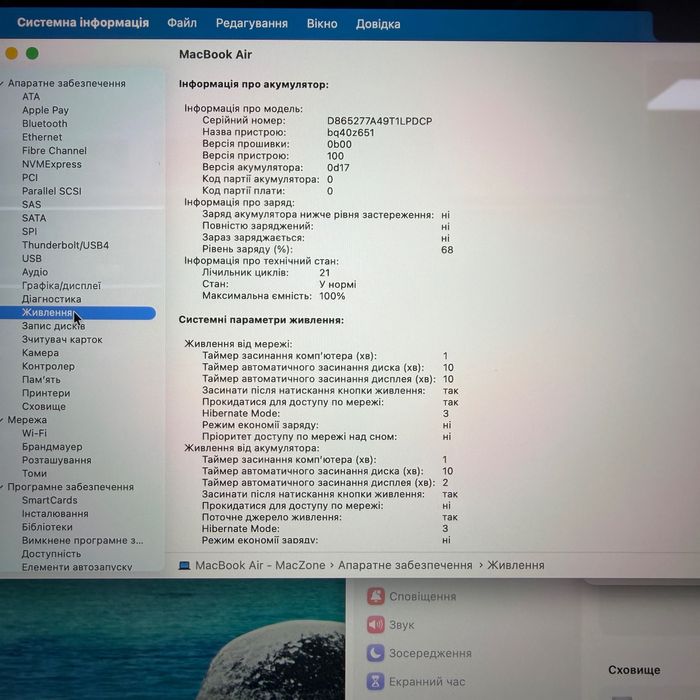Select Графіка/дисплеї in the sidebar

[x=62, y=286]
